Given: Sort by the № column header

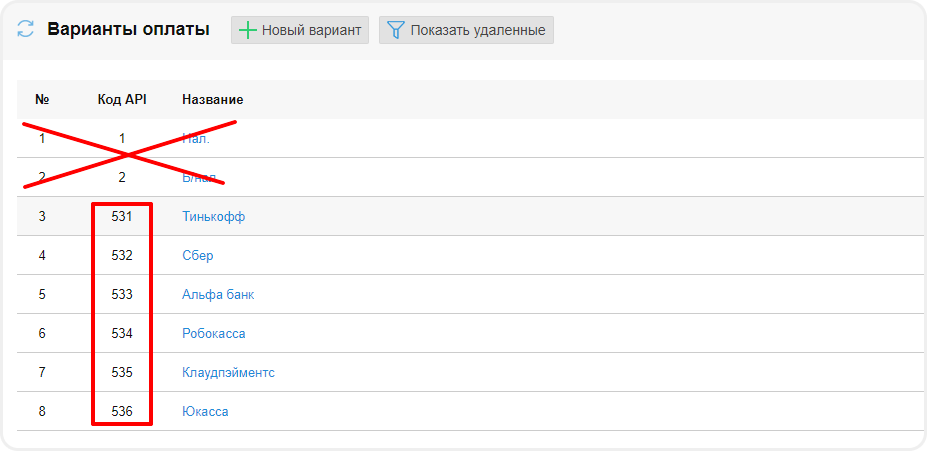Looking at the screenshot, I should pos(42,100).
